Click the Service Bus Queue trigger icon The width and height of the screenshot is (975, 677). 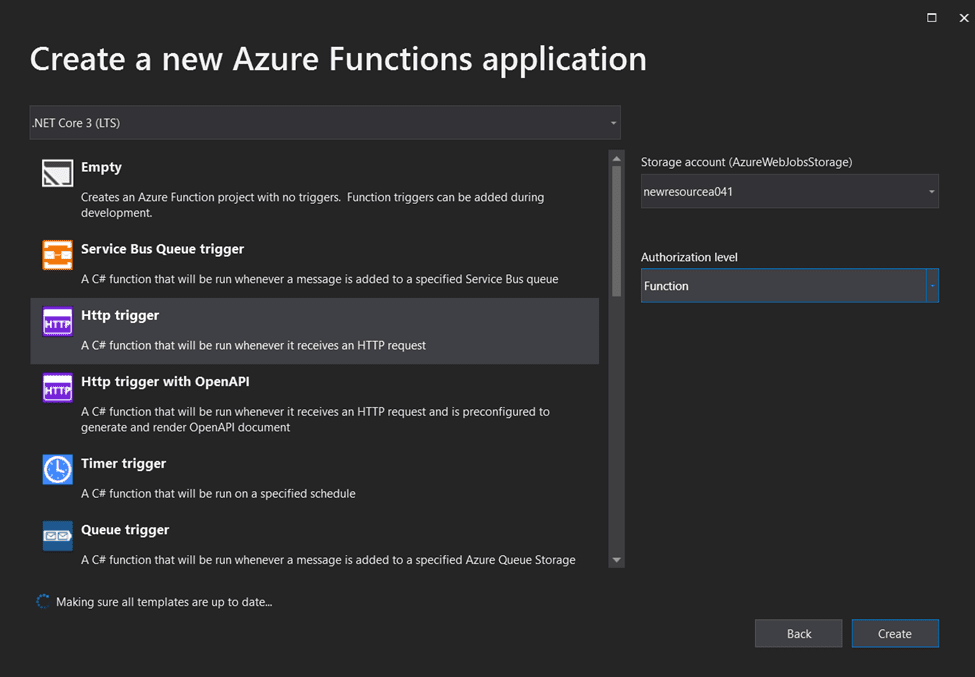pyautogui.click(x=58, y=255)
